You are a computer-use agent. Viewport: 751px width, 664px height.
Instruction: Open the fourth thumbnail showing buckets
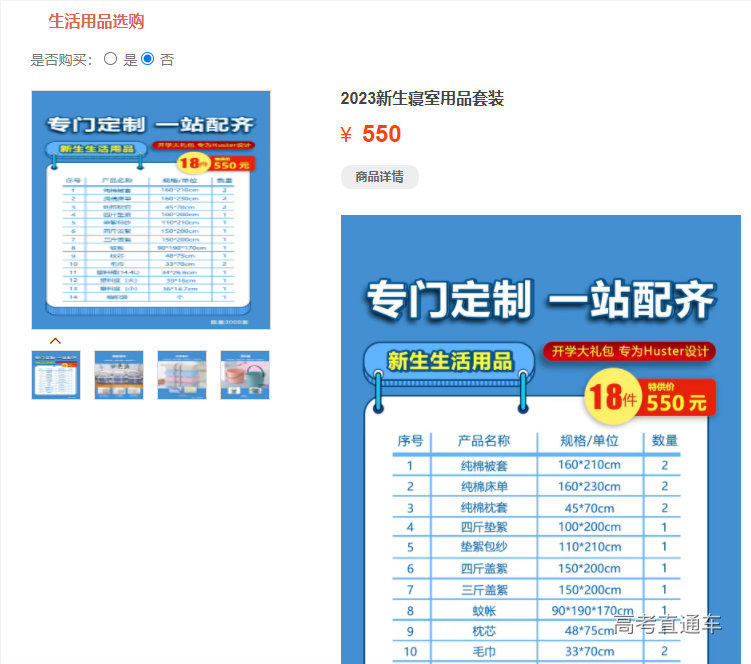click(245, 375)
